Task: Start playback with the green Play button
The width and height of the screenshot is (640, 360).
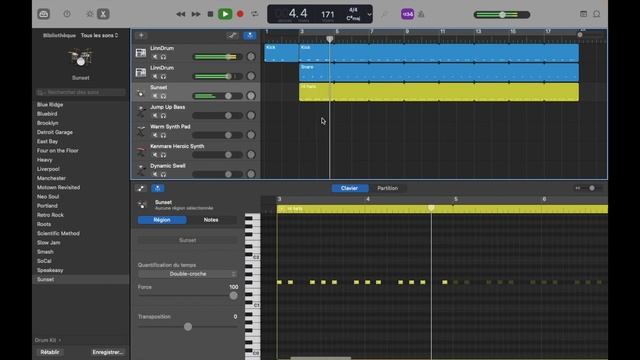Action: (225, 14)
